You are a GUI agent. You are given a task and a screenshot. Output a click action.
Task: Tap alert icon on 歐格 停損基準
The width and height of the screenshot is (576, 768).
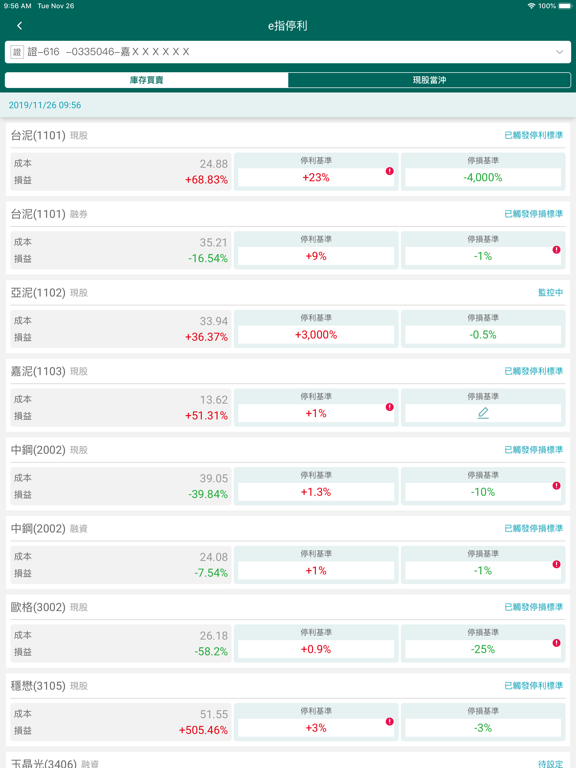(x=556, y=643)
